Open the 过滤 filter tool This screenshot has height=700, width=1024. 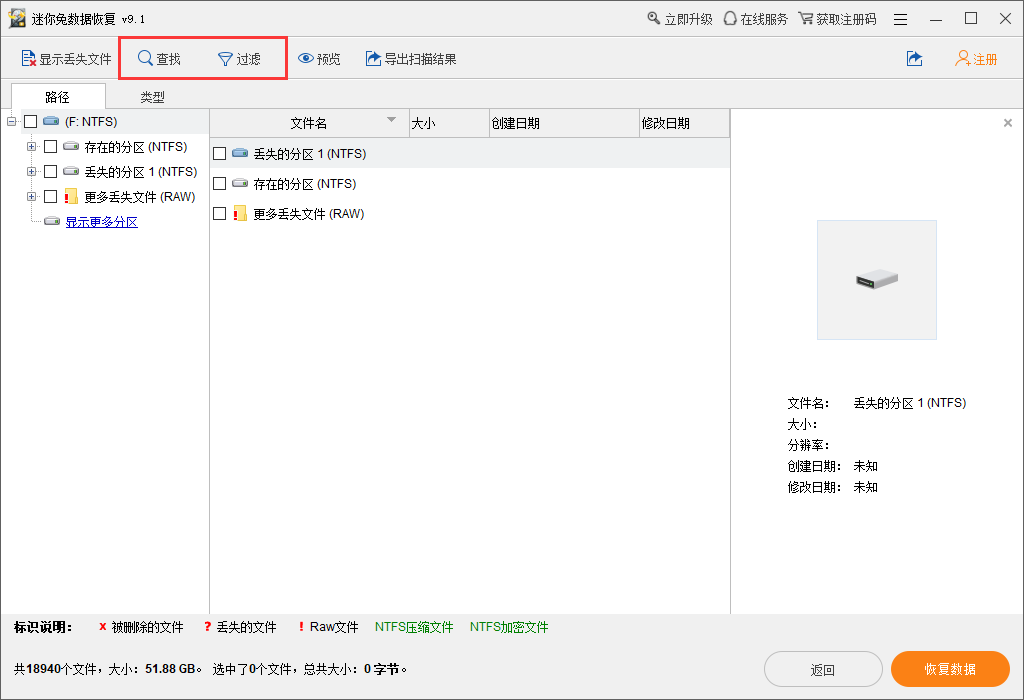pyautogui.click(x=226, y=59)
